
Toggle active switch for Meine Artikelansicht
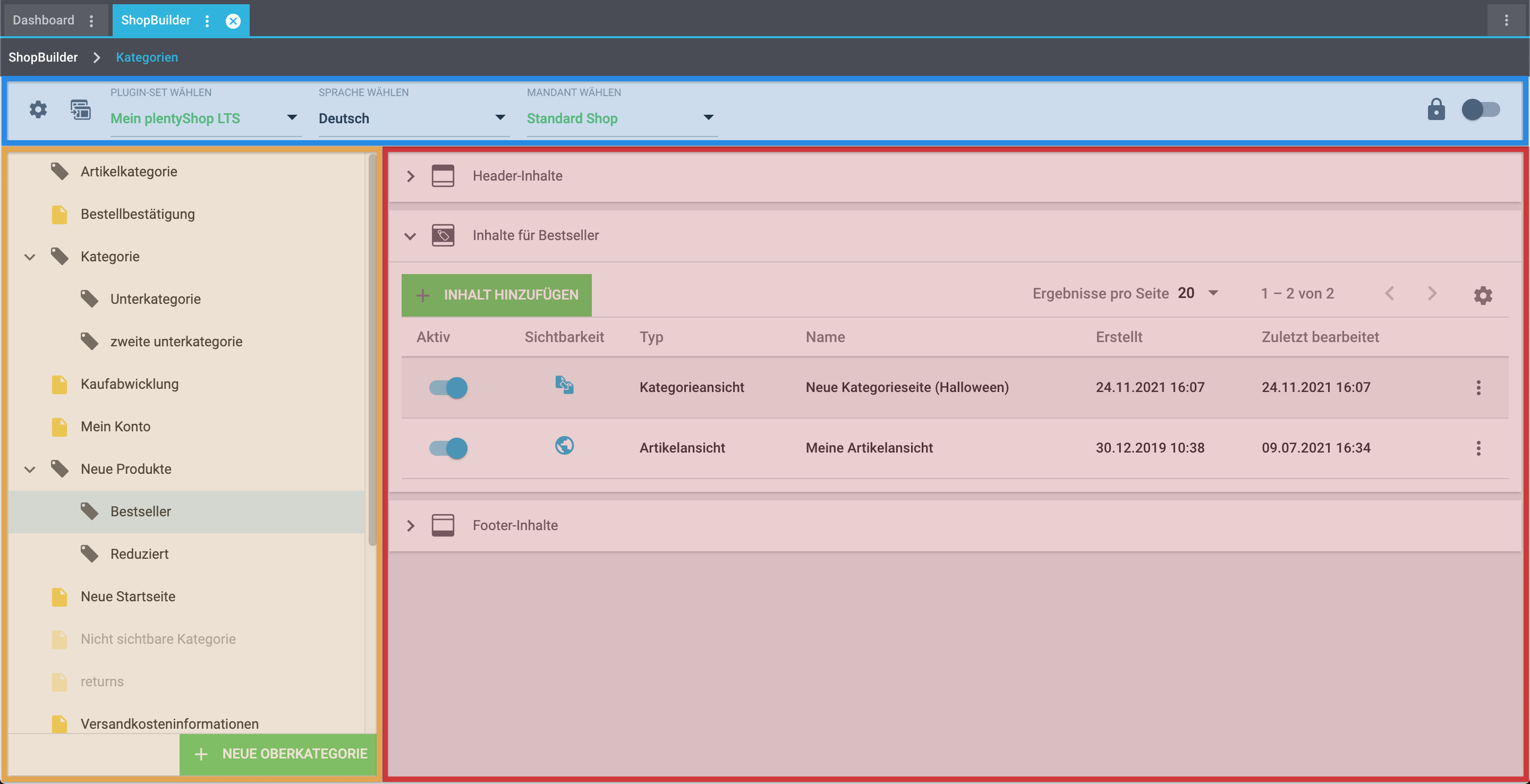[448, 448]
